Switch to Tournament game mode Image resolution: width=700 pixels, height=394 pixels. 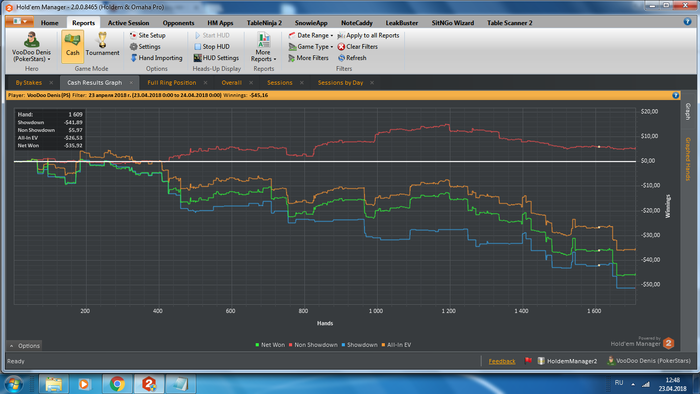[102, 45]
